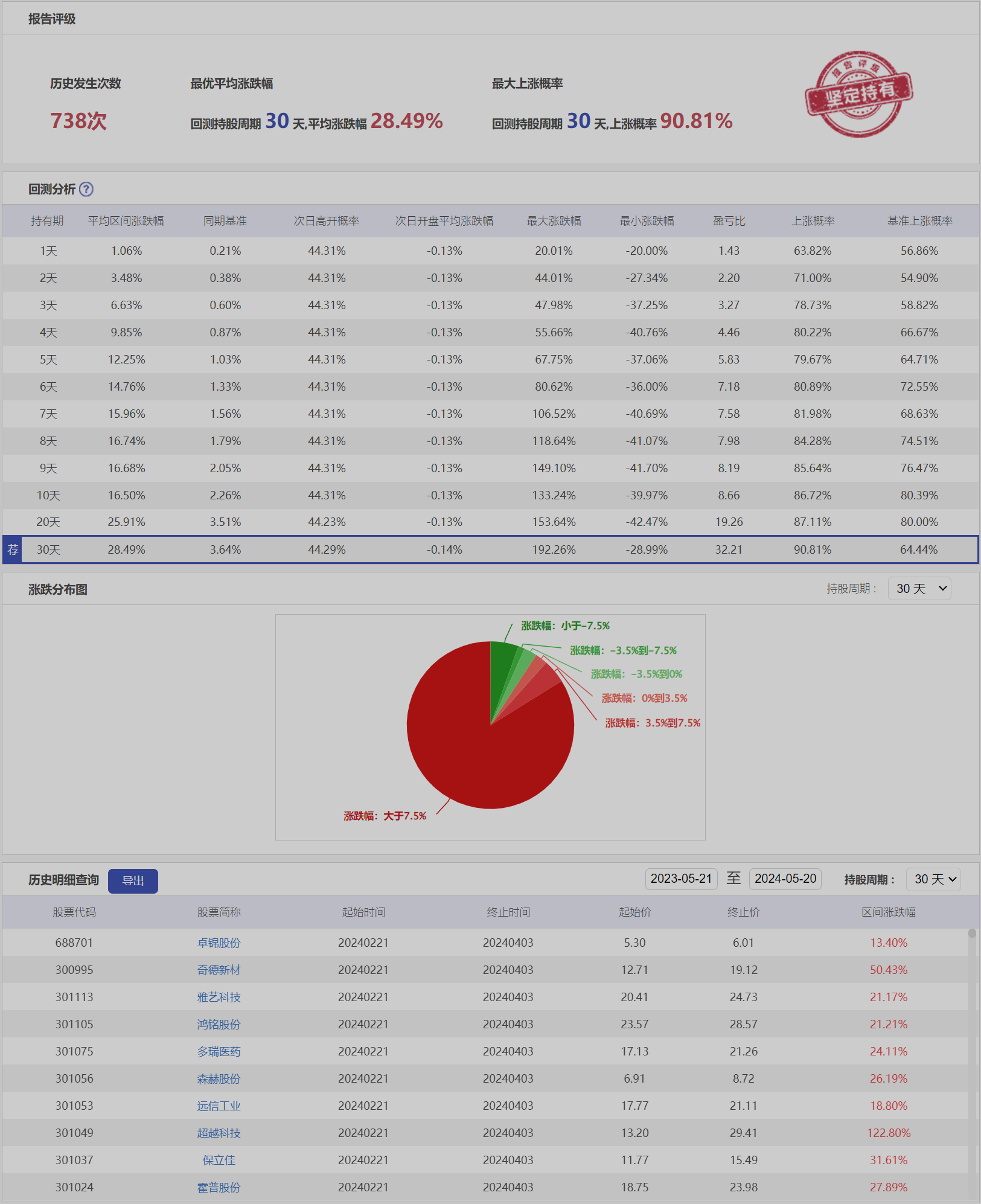Click the 区间涨跌幅 column header
The image size is (981, 1204).
tap(888, 912)
